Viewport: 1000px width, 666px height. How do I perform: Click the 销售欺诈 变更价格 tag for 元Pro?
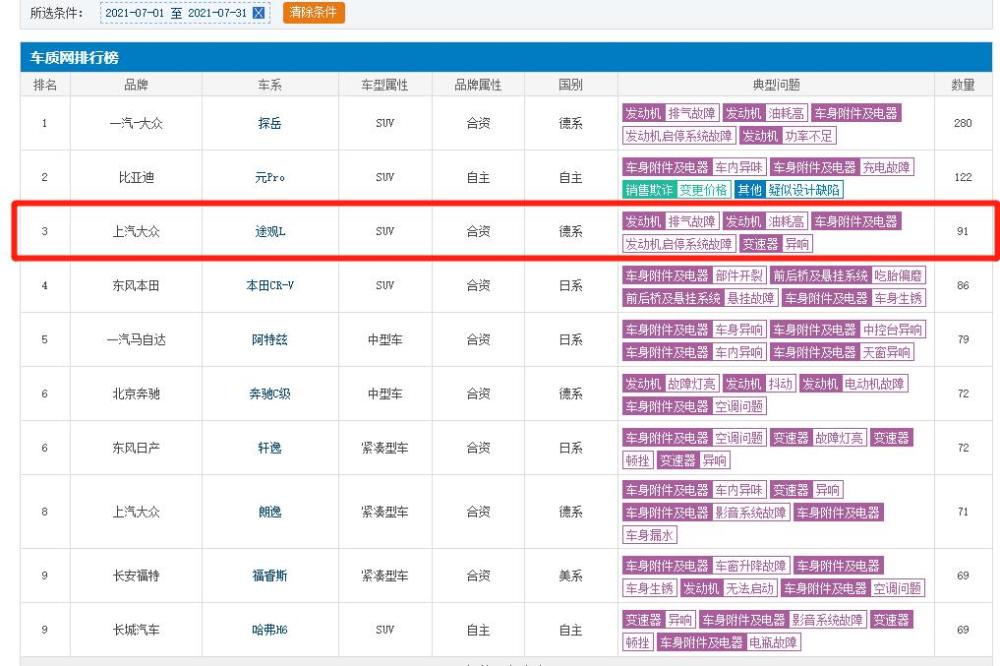[676, 189]
